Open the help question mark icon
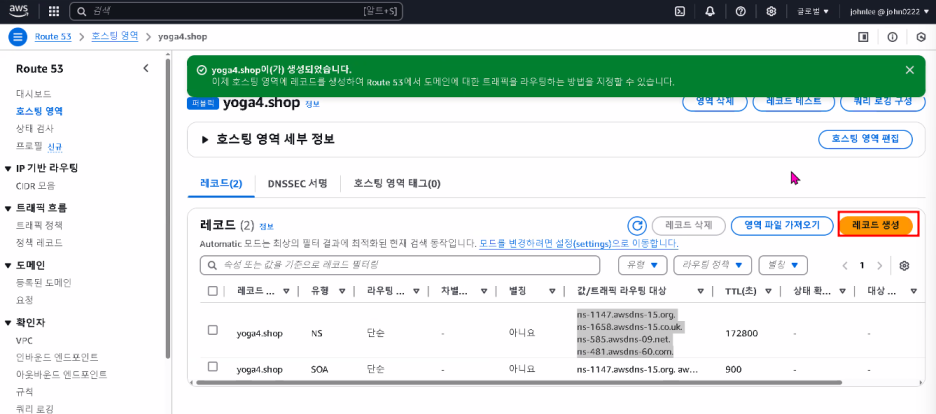 click(741, 11)
